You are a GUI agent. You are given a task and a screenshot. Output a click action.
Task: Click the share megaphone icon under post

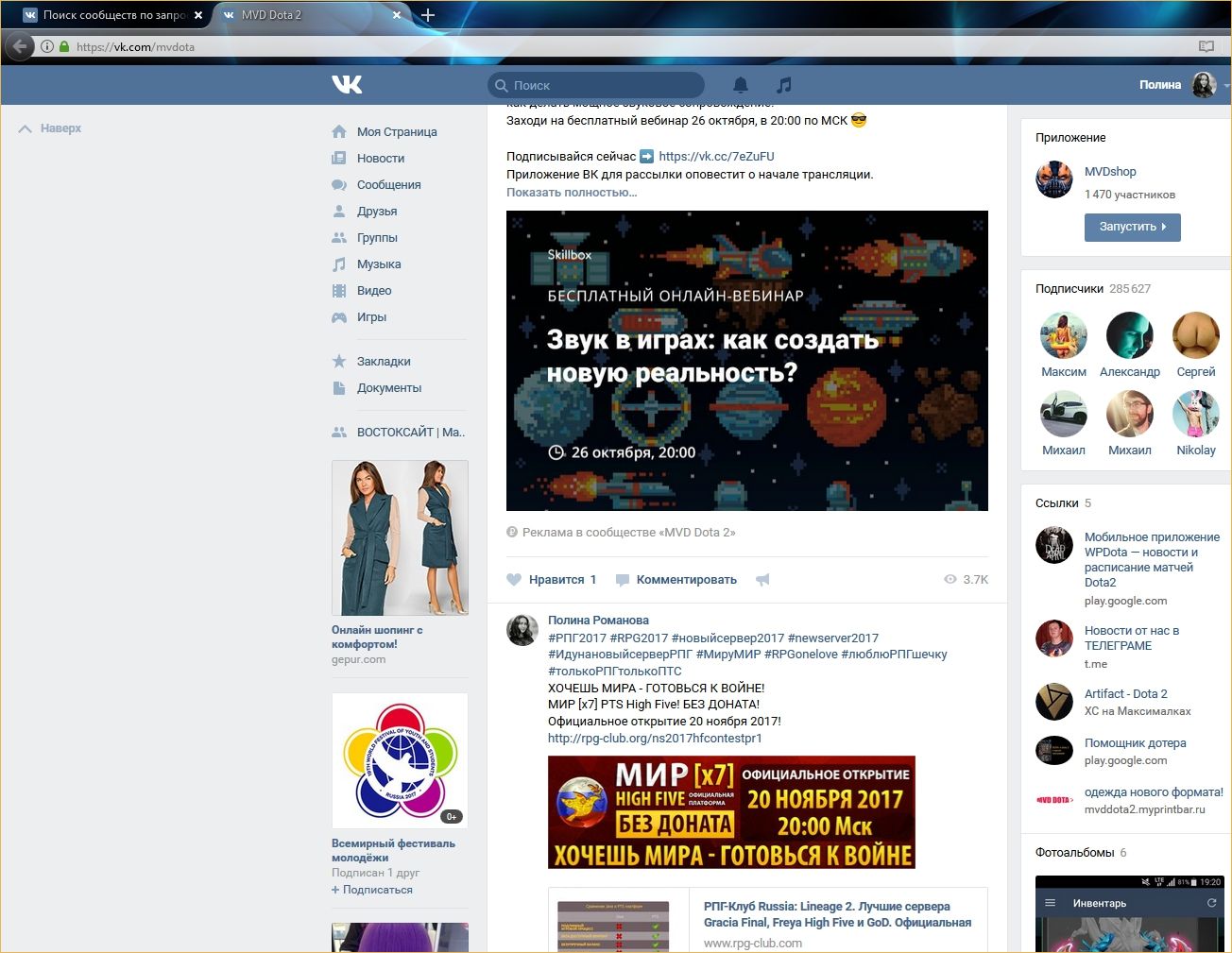[x=762, y=580]
